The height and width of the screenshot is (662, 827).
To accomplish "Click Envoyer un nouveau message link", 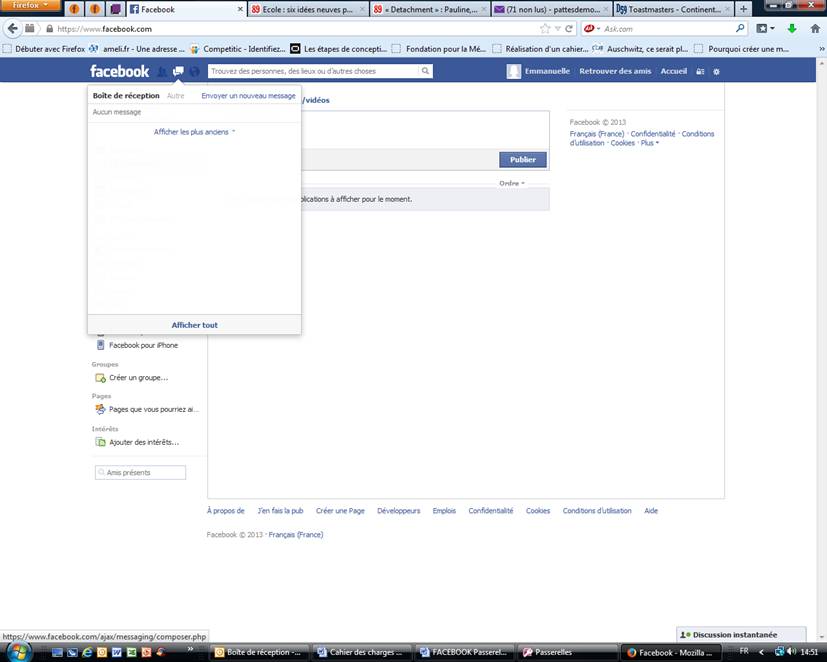I will click(248, 96).
